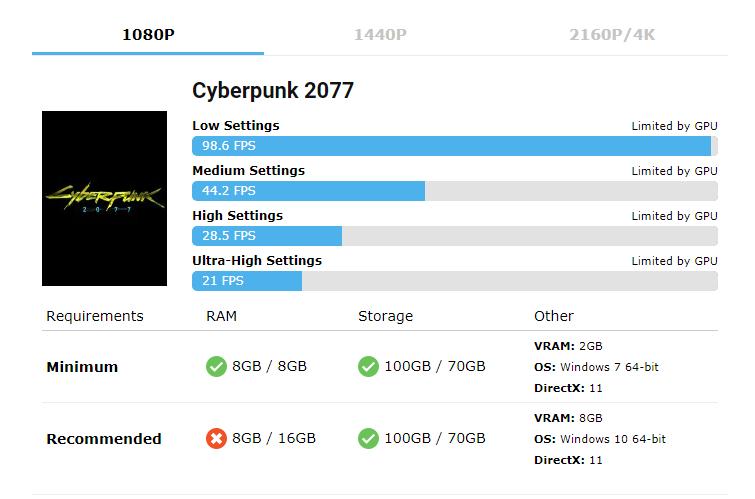The image size is (755, 499).
Task: Click the Cyberpunk 2077 cover thumbnail
Action: (x=104, y=198)
